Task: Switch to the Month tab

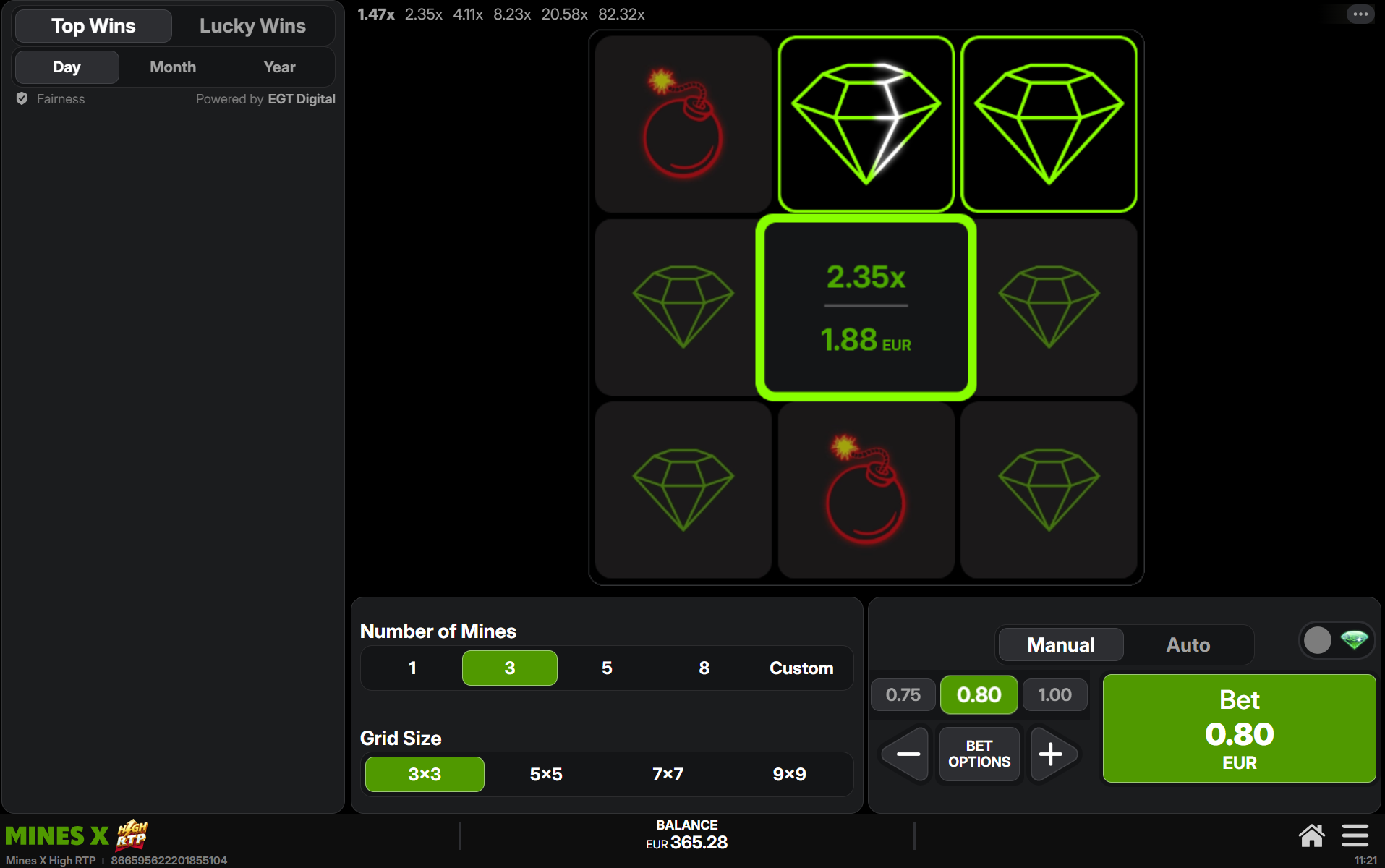Action: click(x=173, y=67)
